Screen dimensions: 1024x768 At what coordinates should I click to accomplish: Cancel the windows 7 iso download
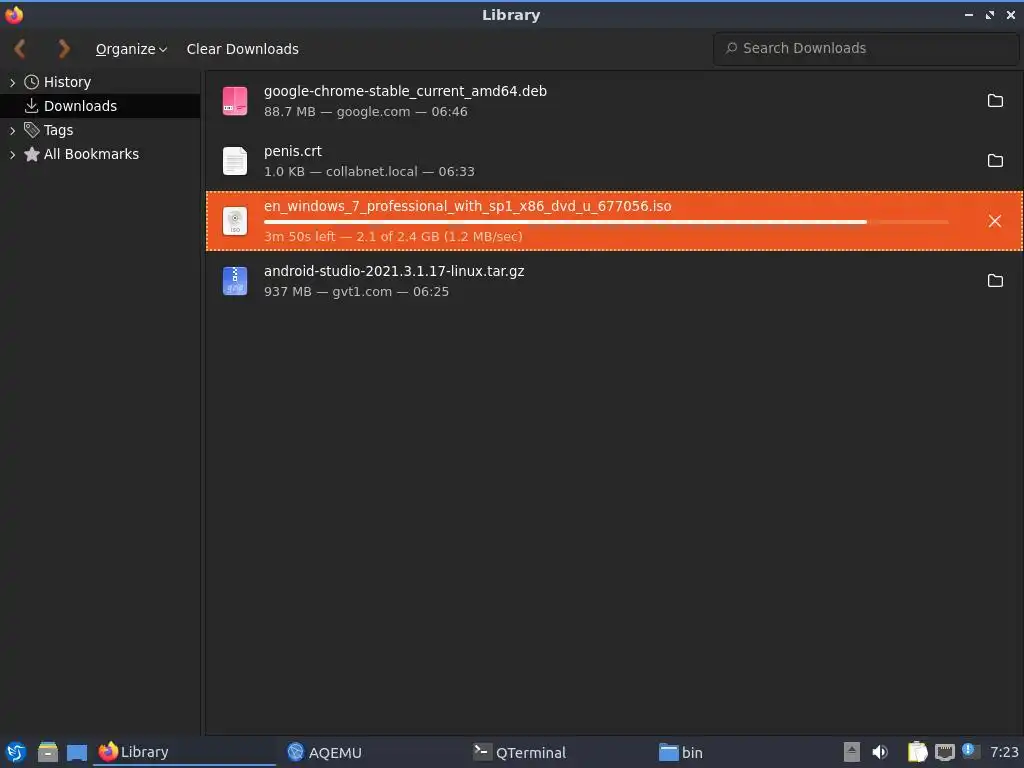click(x=995, y=221)
